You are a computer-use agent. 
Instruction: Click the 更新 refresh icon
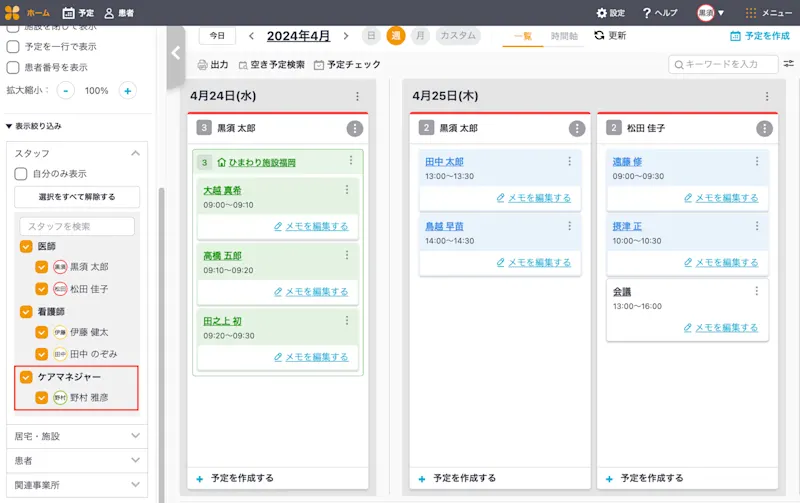click(x=599, y=35)
